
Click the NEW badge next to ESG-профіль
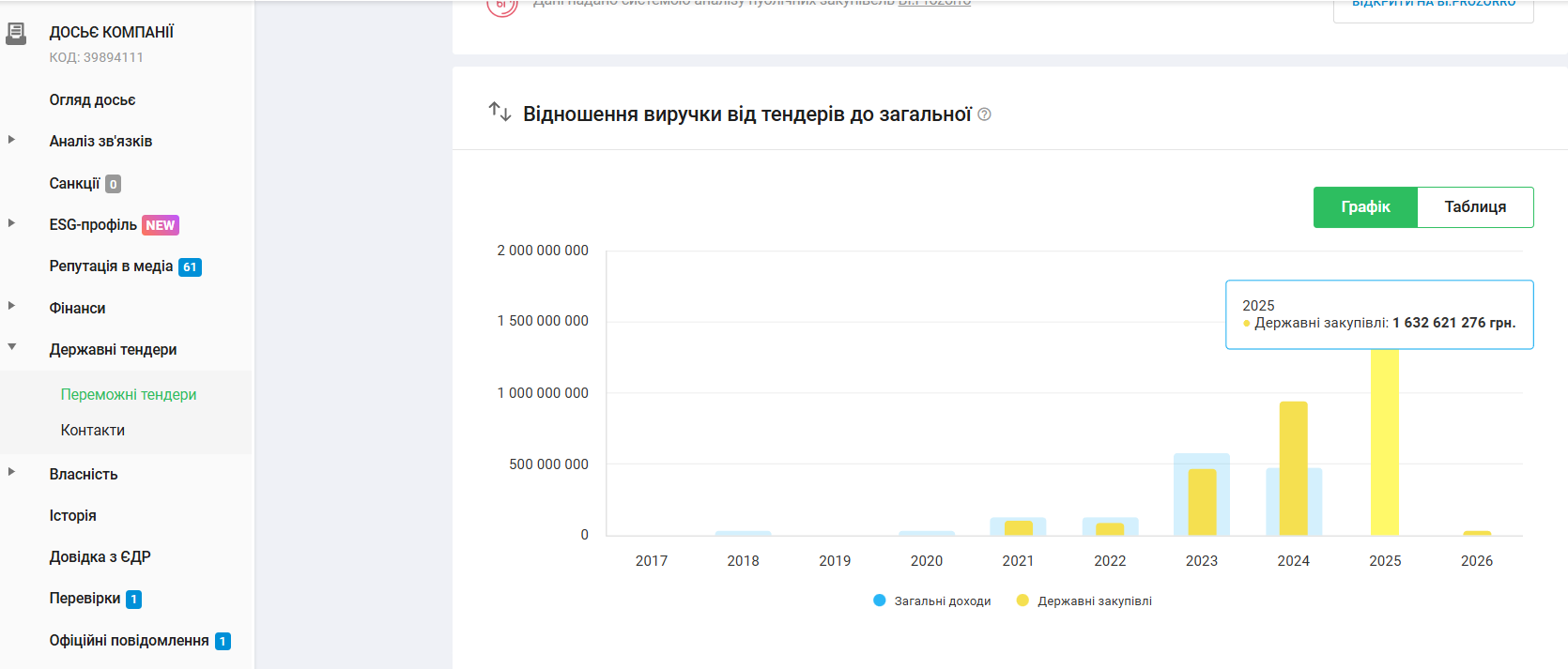(160, 225)
